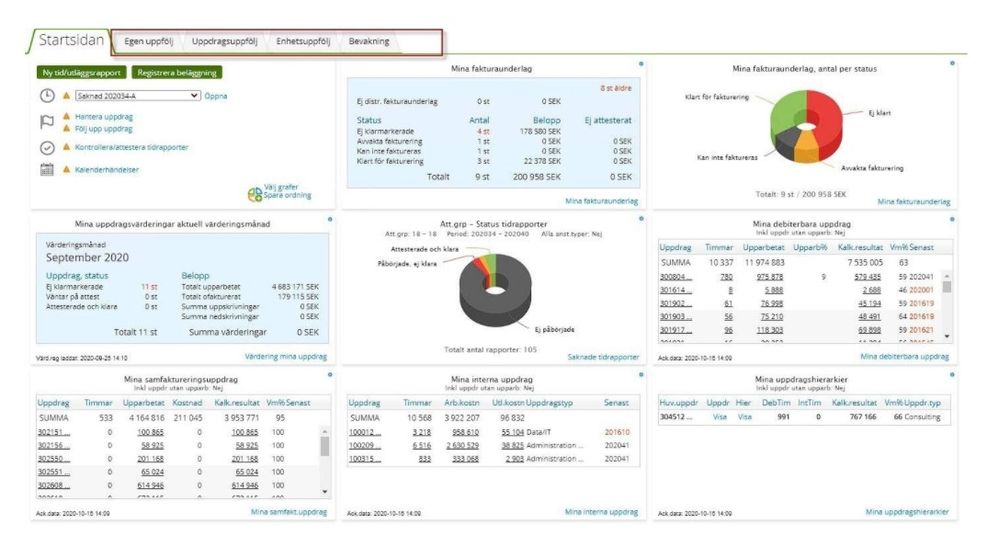Screen dimensions: 999x548
Task: Click corner dot of Mina debiterbara uppdrag widget
Action: (952, 219)
